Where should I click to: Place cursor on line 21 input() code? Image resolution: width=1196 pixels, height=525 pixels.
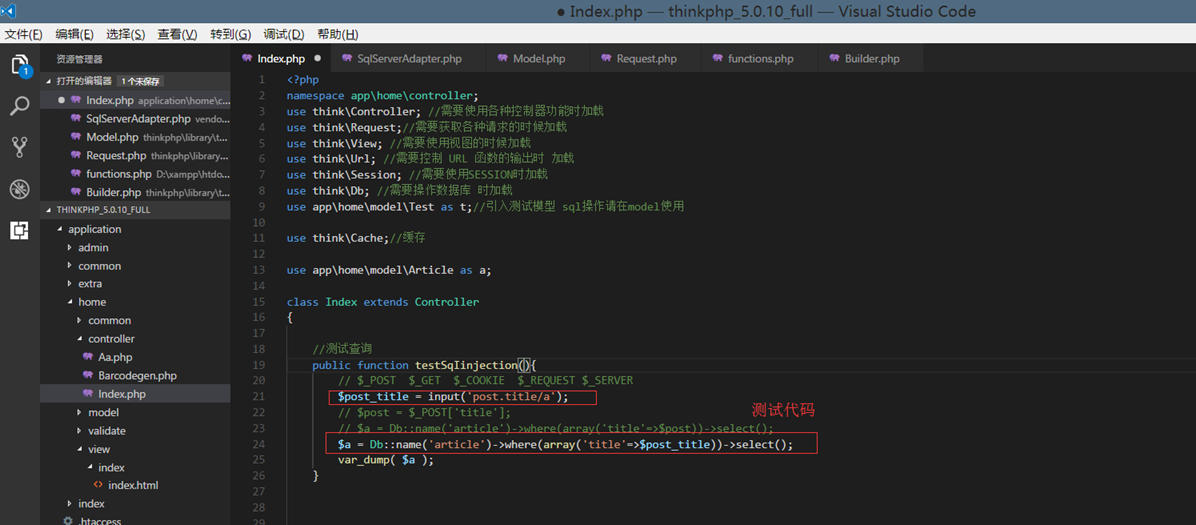point(453,397)
